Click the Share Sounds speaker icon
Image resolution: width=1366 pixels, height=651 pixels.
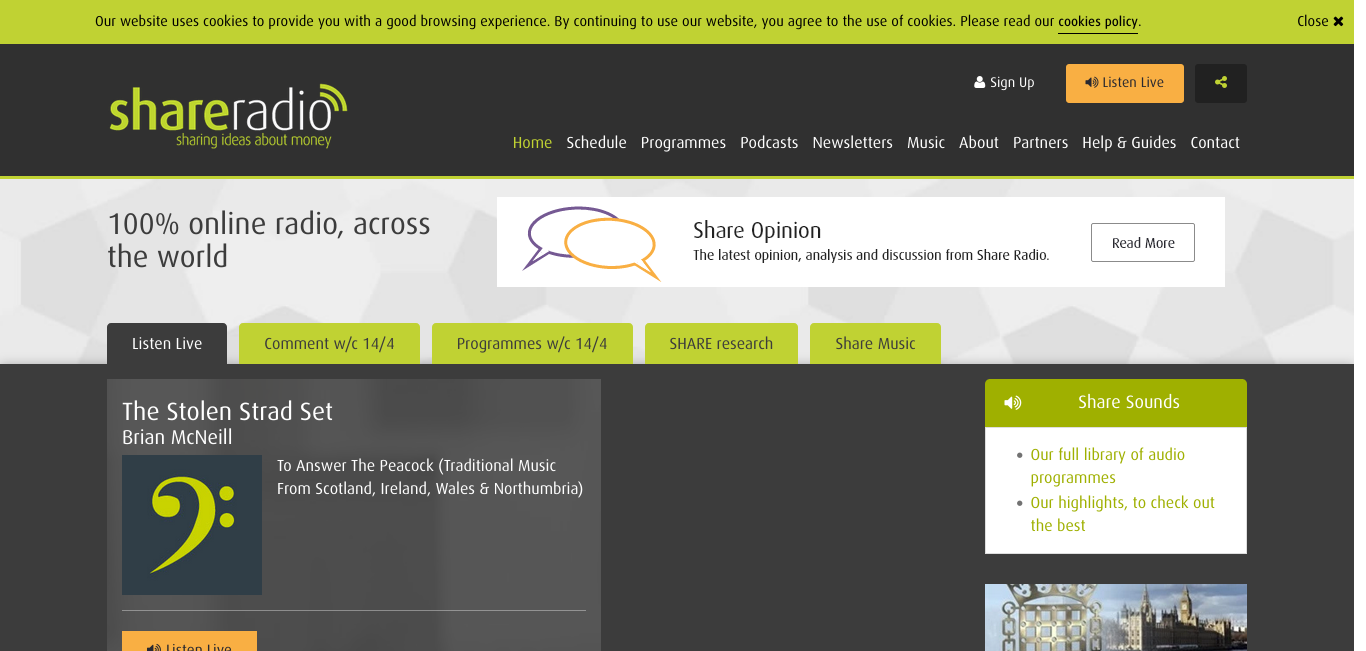point(1013,403)
